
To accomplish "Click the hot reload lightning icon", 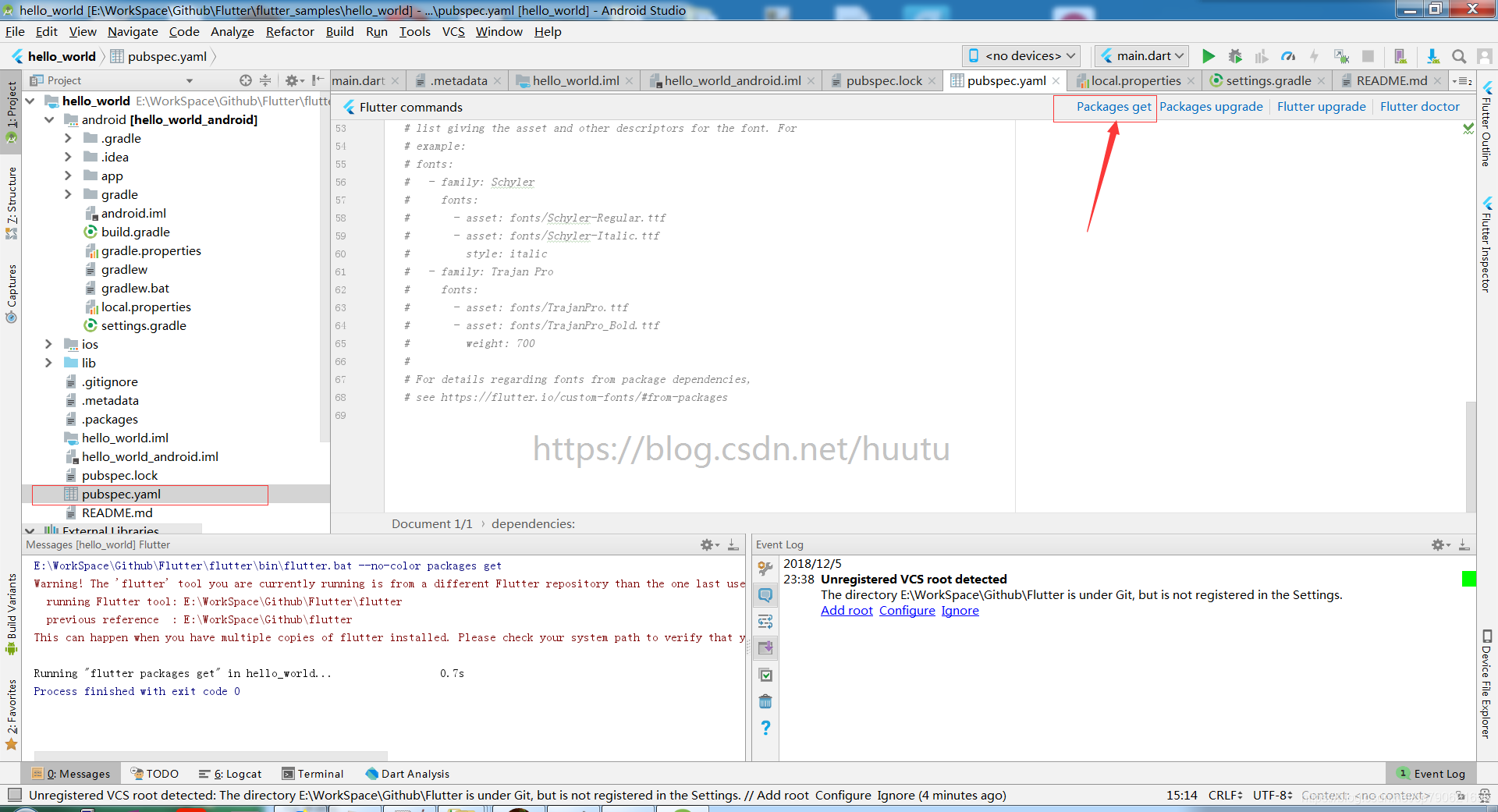I will [x=1314, y=56].
